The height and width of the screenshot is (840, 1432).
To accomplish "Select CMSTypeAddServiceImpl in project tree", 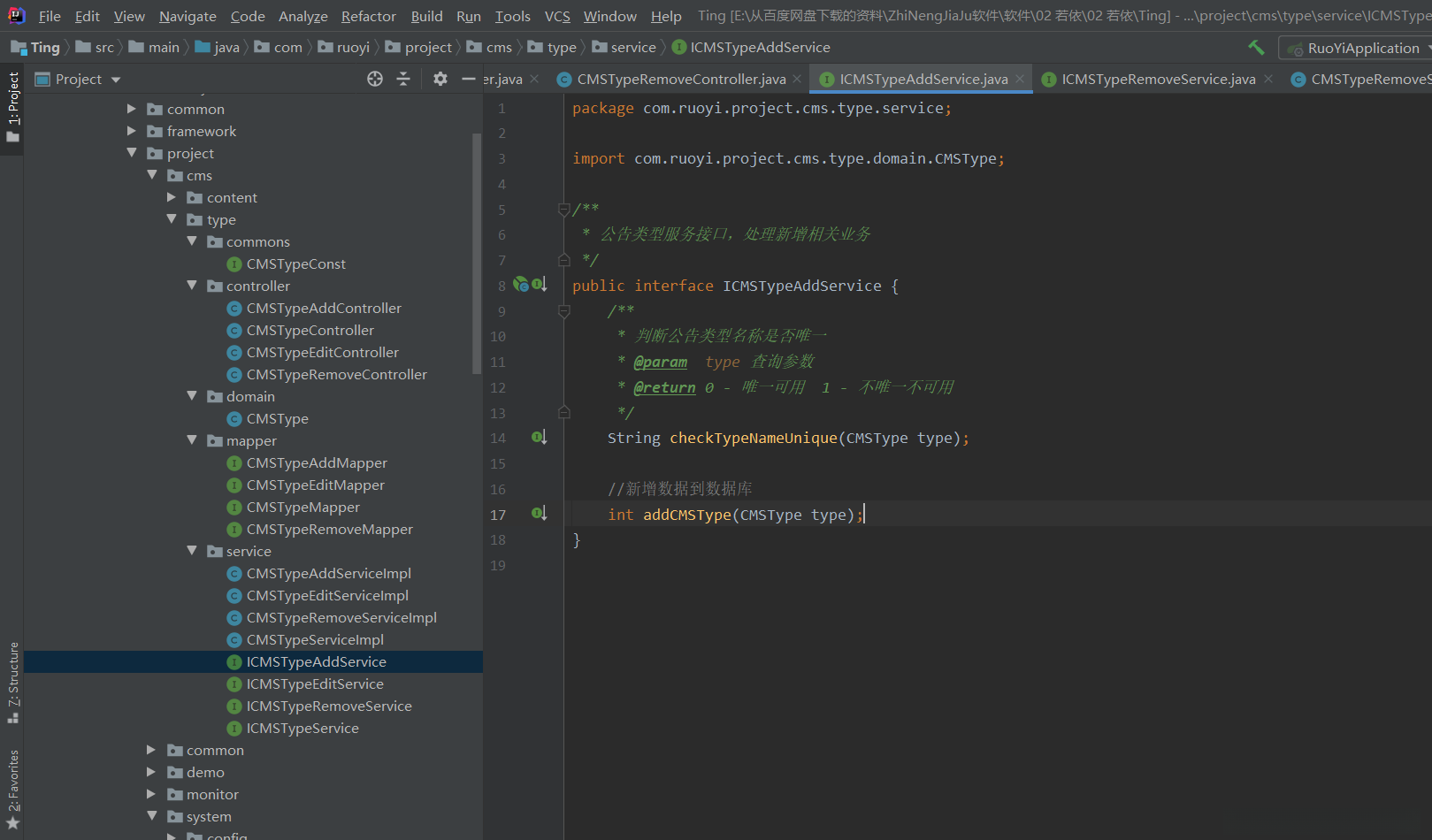I will click(328, 573).
